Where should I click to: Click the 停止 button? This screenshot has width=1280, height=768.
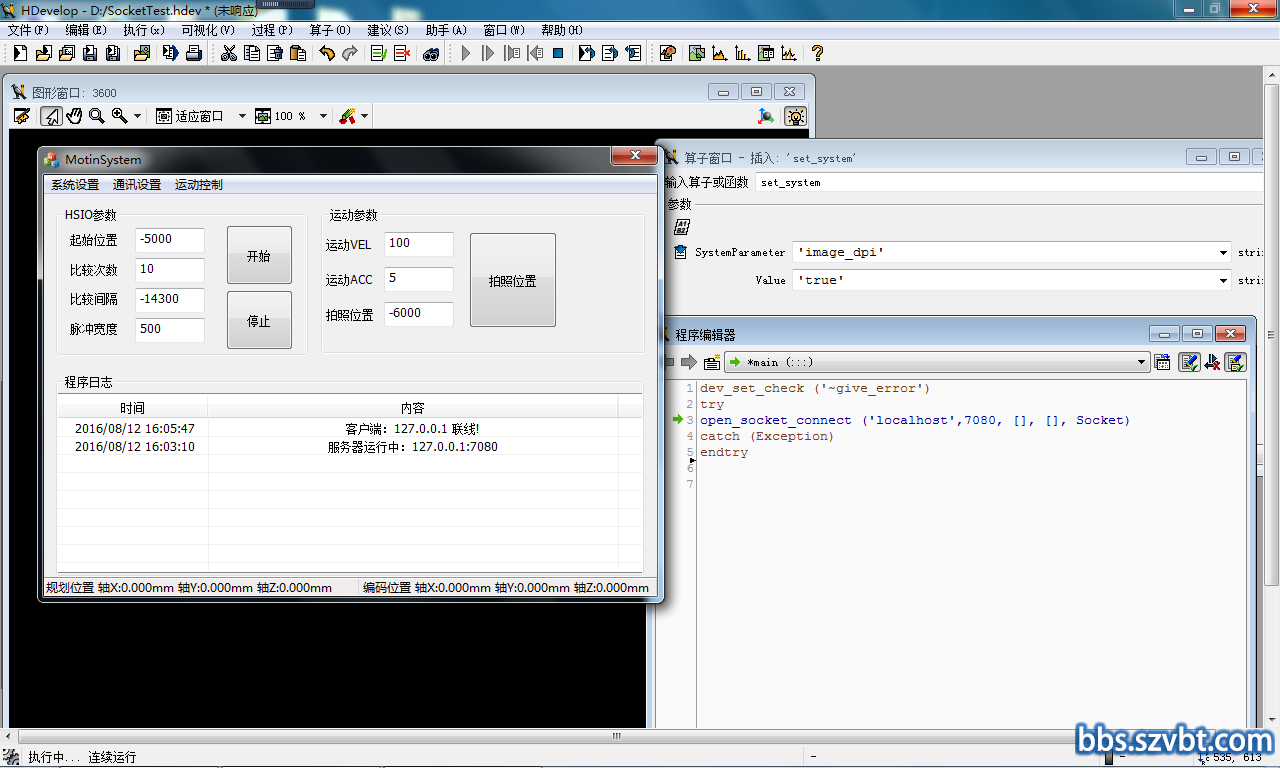[259, 320]
